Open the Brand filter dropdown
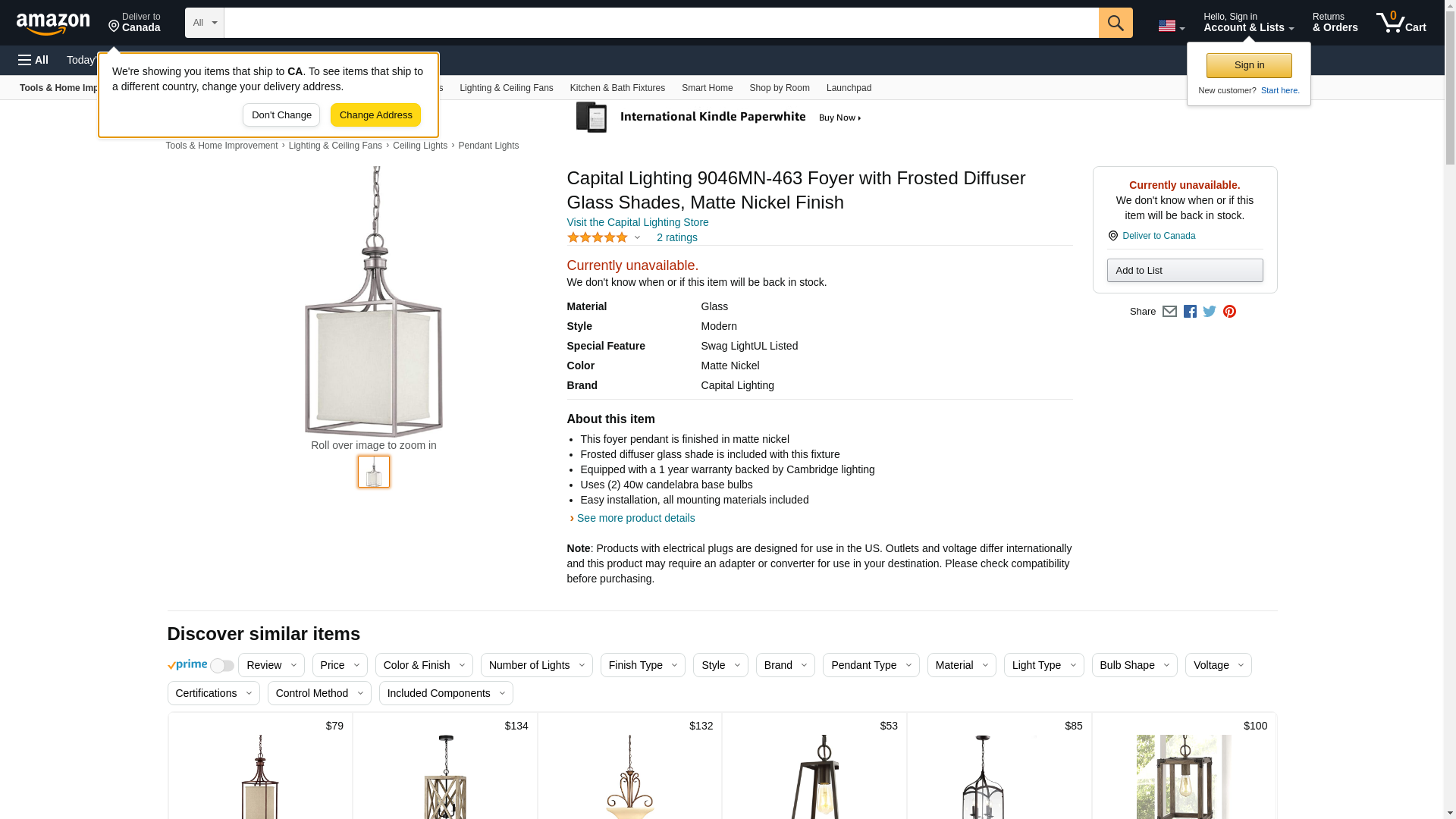The height and width of the screenshot is (819, 1456). 785,665
